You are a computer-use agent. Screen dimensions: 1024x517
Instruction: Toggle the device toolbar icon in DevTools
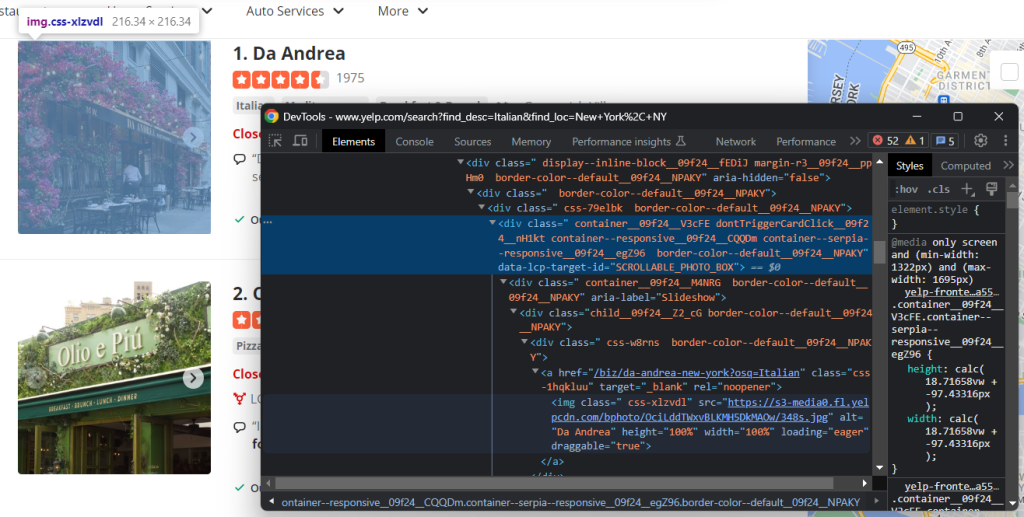[300, 141]
